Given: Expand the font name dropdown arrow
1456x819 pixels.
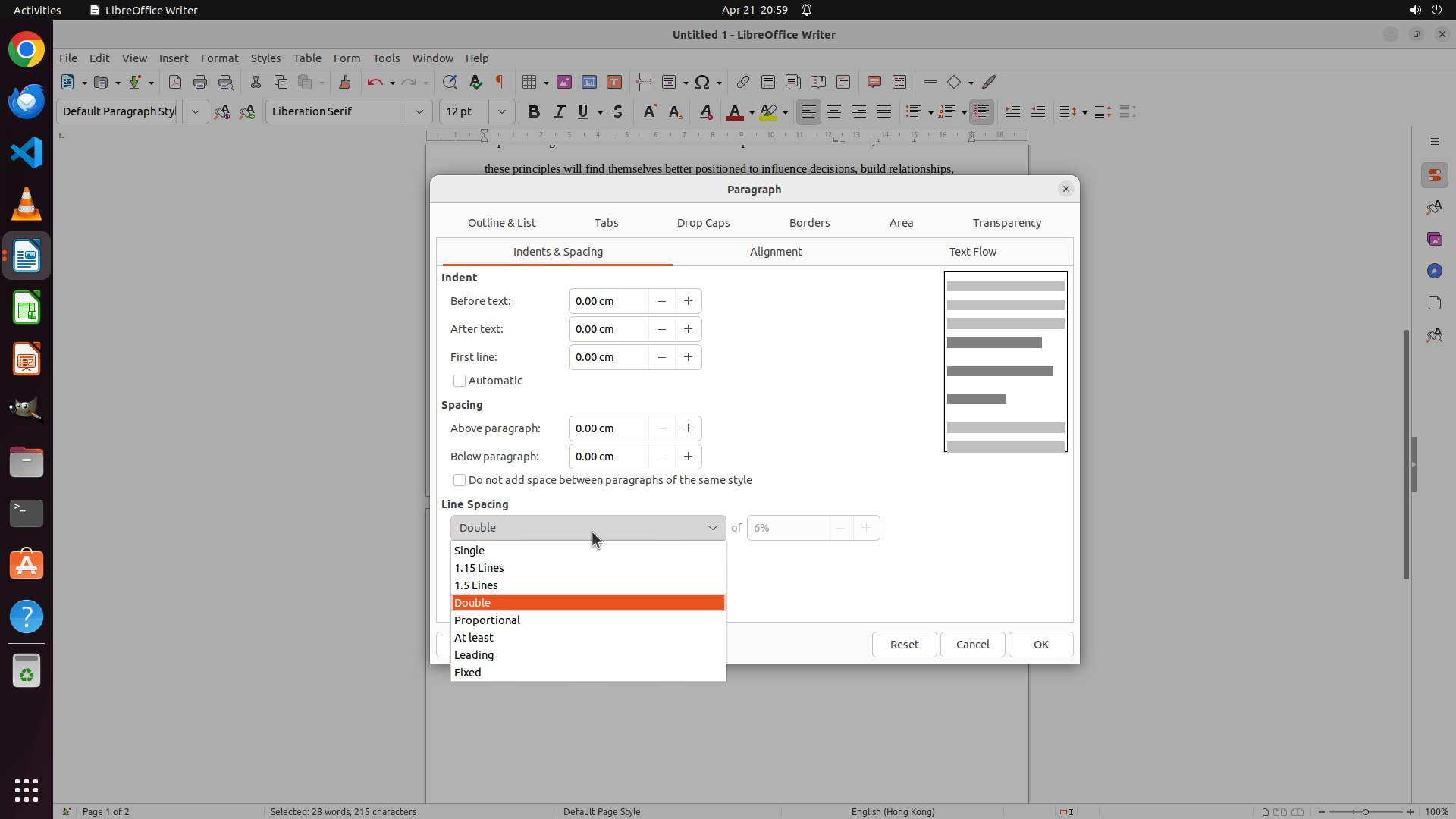Looking at the screenshot, I should [419, 111].
